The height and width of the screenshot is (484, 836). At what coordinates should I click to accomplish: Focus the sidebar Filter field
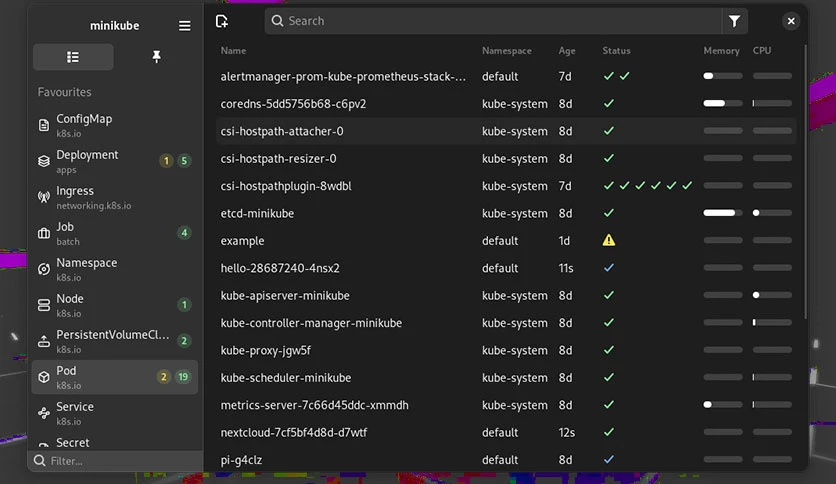coord(115,461)
